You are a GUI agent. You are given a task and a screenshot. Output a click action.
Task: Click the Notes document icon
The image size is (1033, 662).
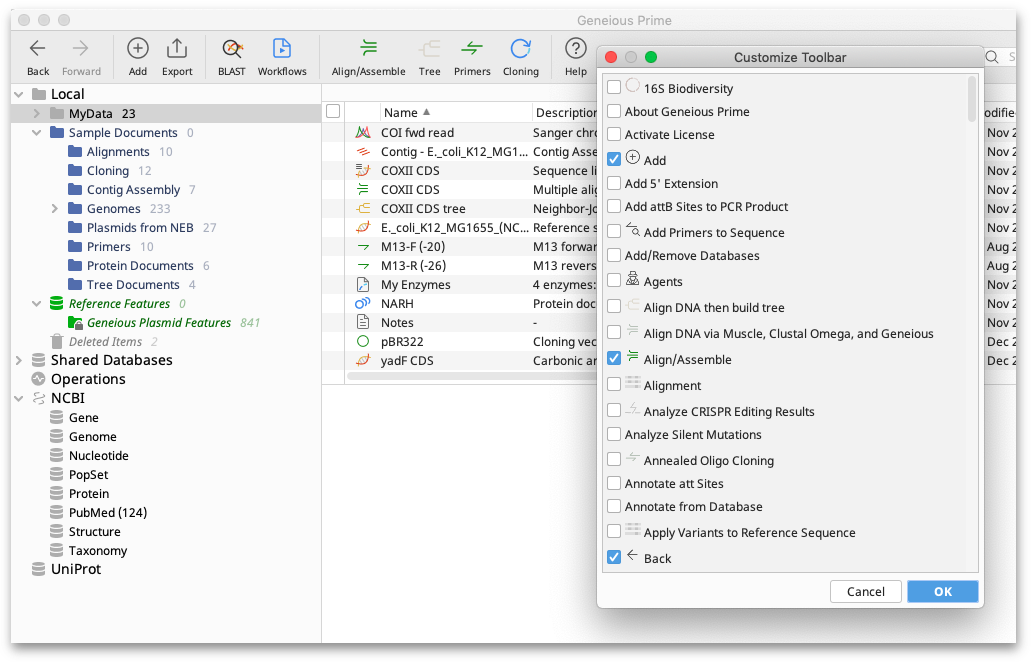[x=362, y=323]
